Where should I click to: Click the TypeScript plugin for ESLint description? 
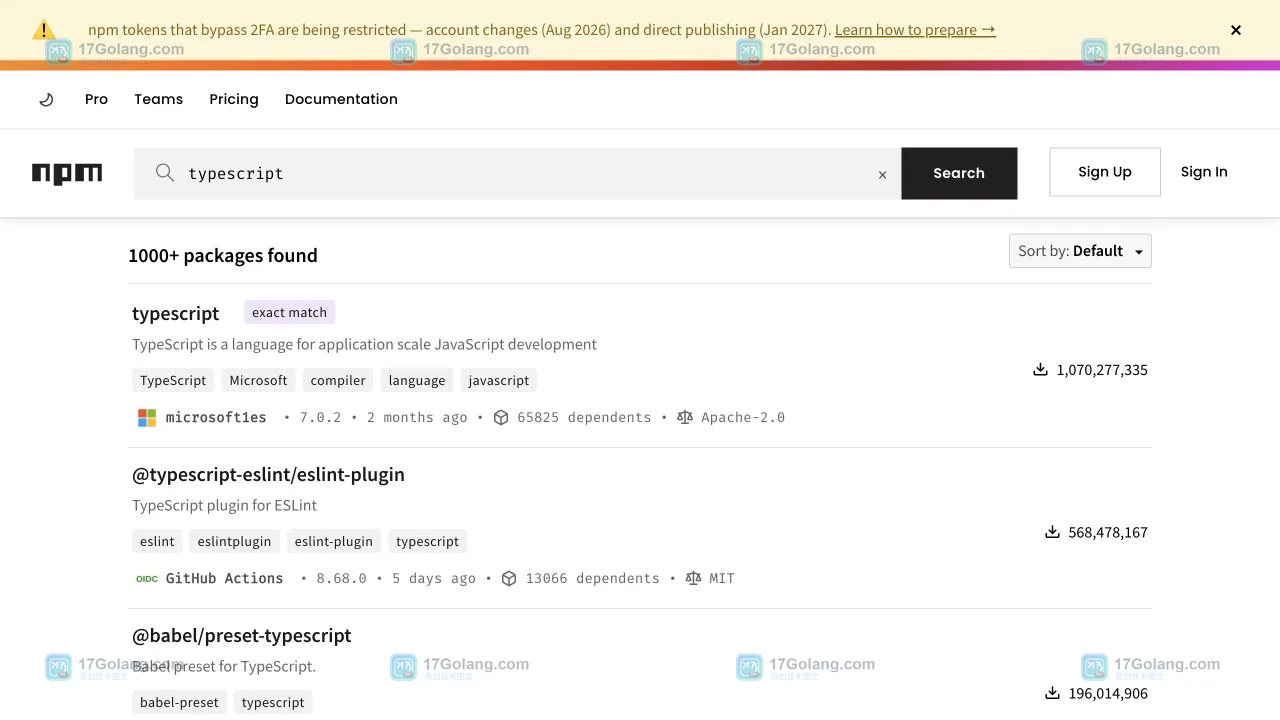225,505
